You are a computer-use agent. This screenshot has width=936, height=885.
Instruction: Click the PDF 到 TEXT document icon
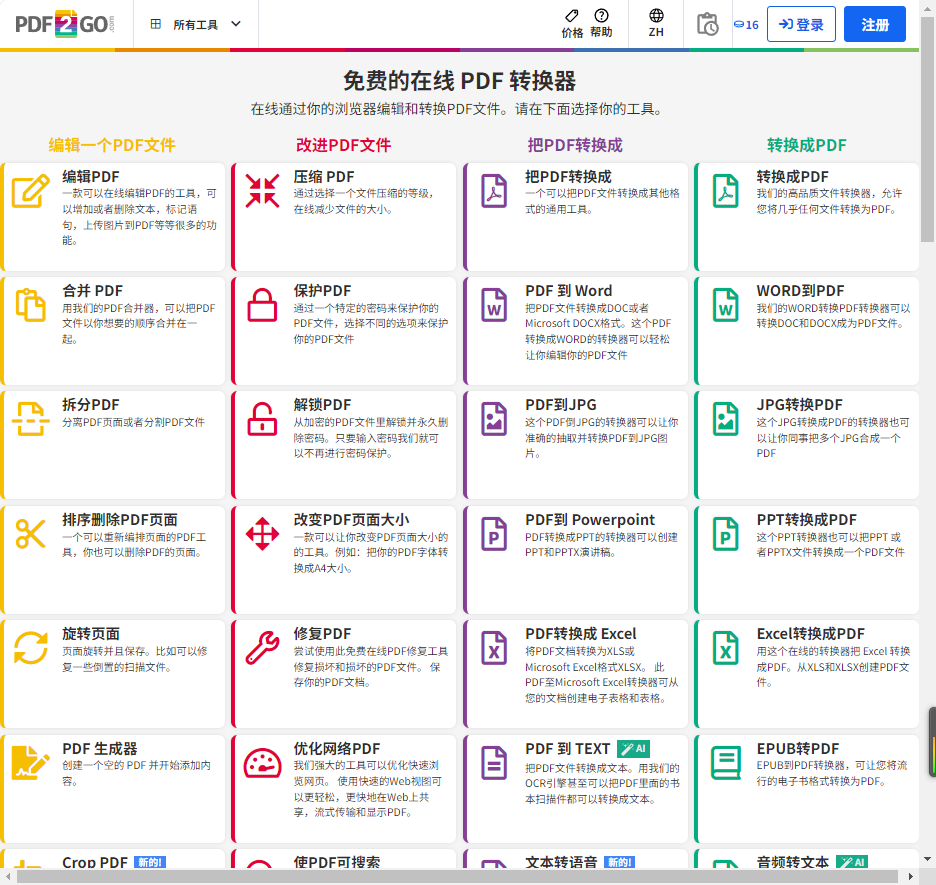494,762
